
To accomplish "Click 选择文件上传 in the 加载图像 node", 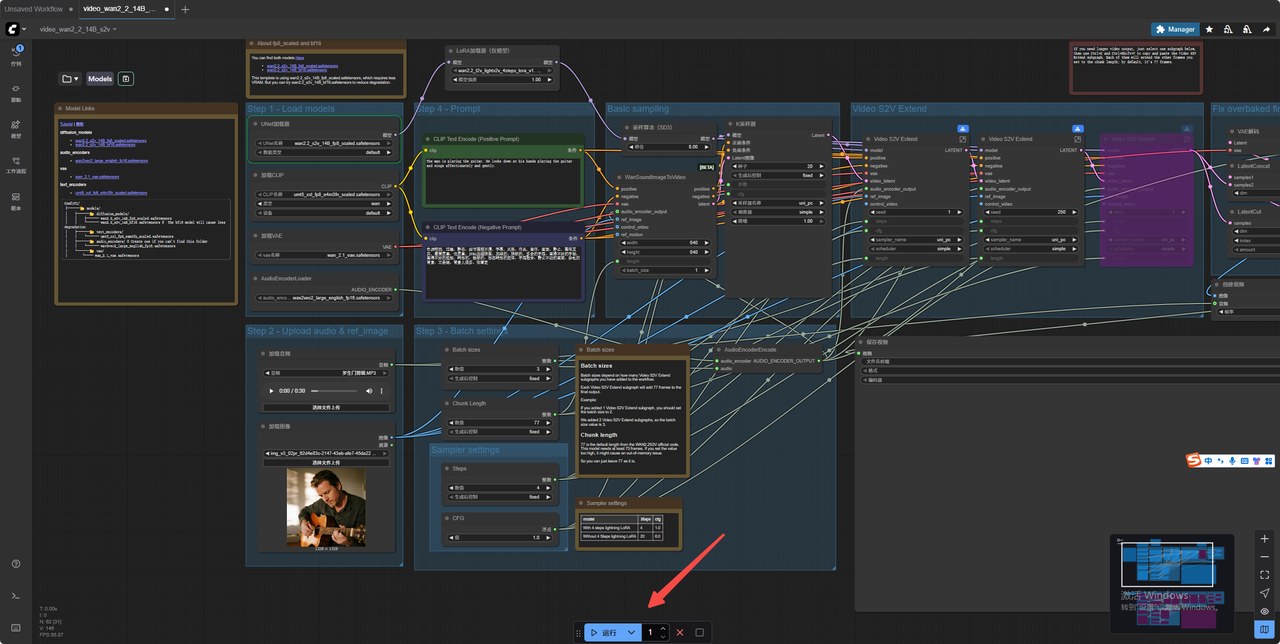I will (325, 463).
